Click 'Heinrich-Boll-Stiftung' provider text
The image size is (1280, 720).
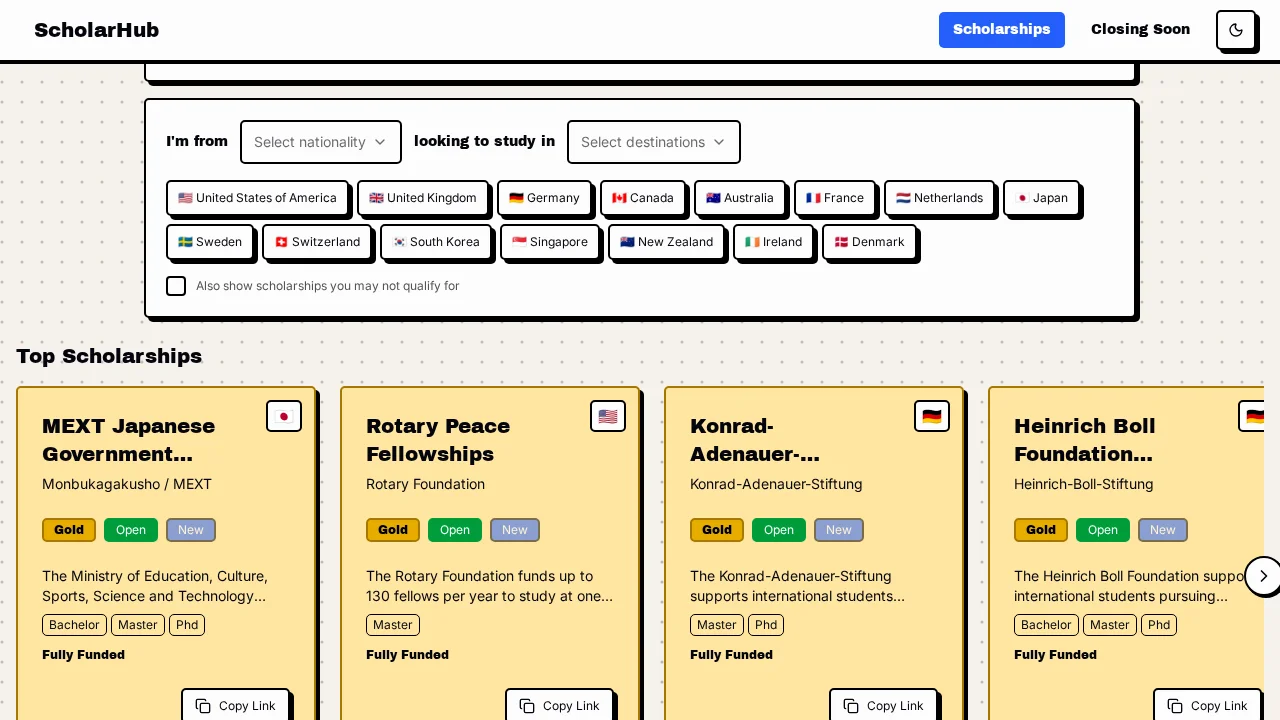pyautogui.click(x=1084, y=484)
